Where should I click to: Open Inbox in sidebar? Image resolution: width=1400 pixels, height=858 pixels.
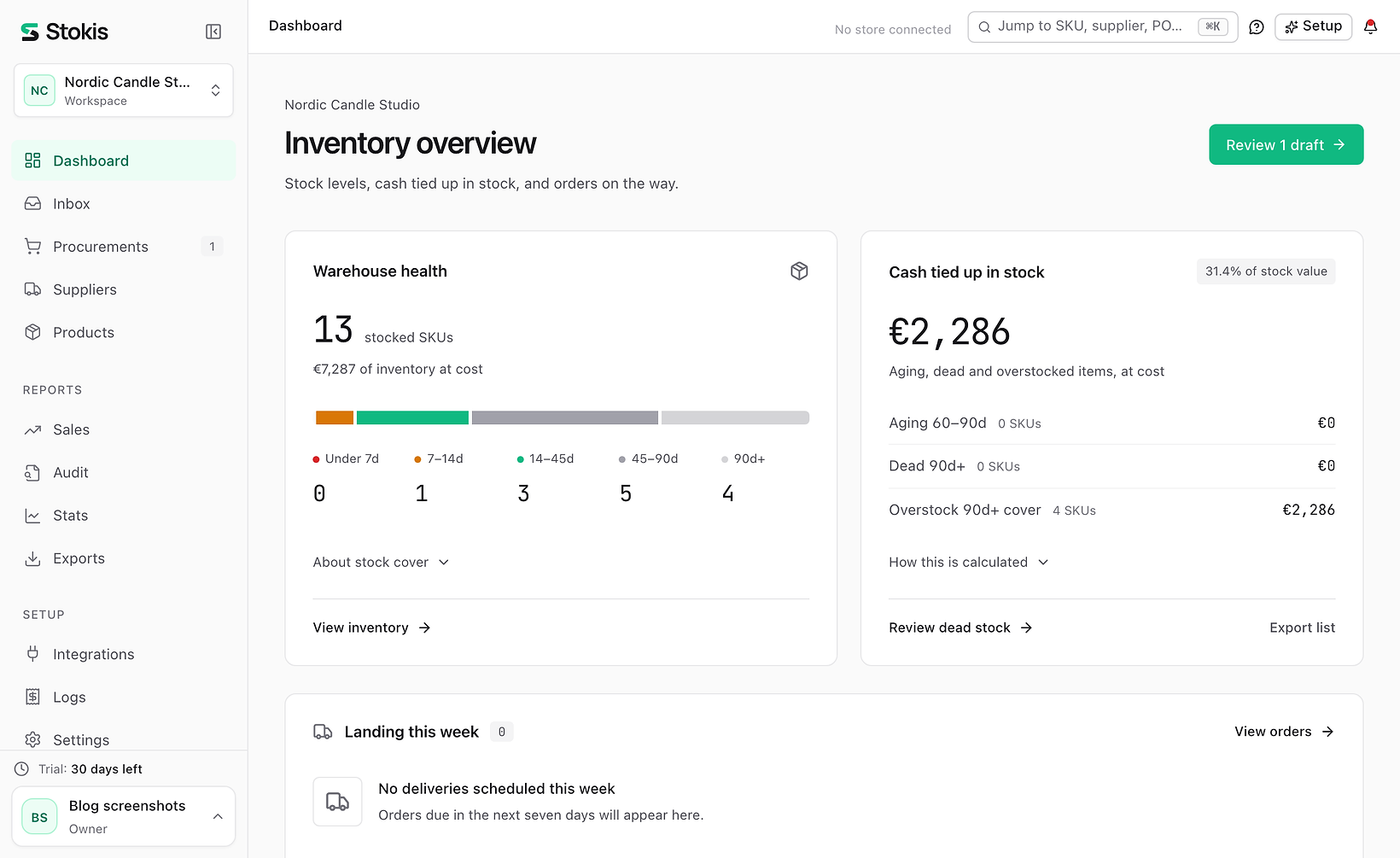click(124, 203)
